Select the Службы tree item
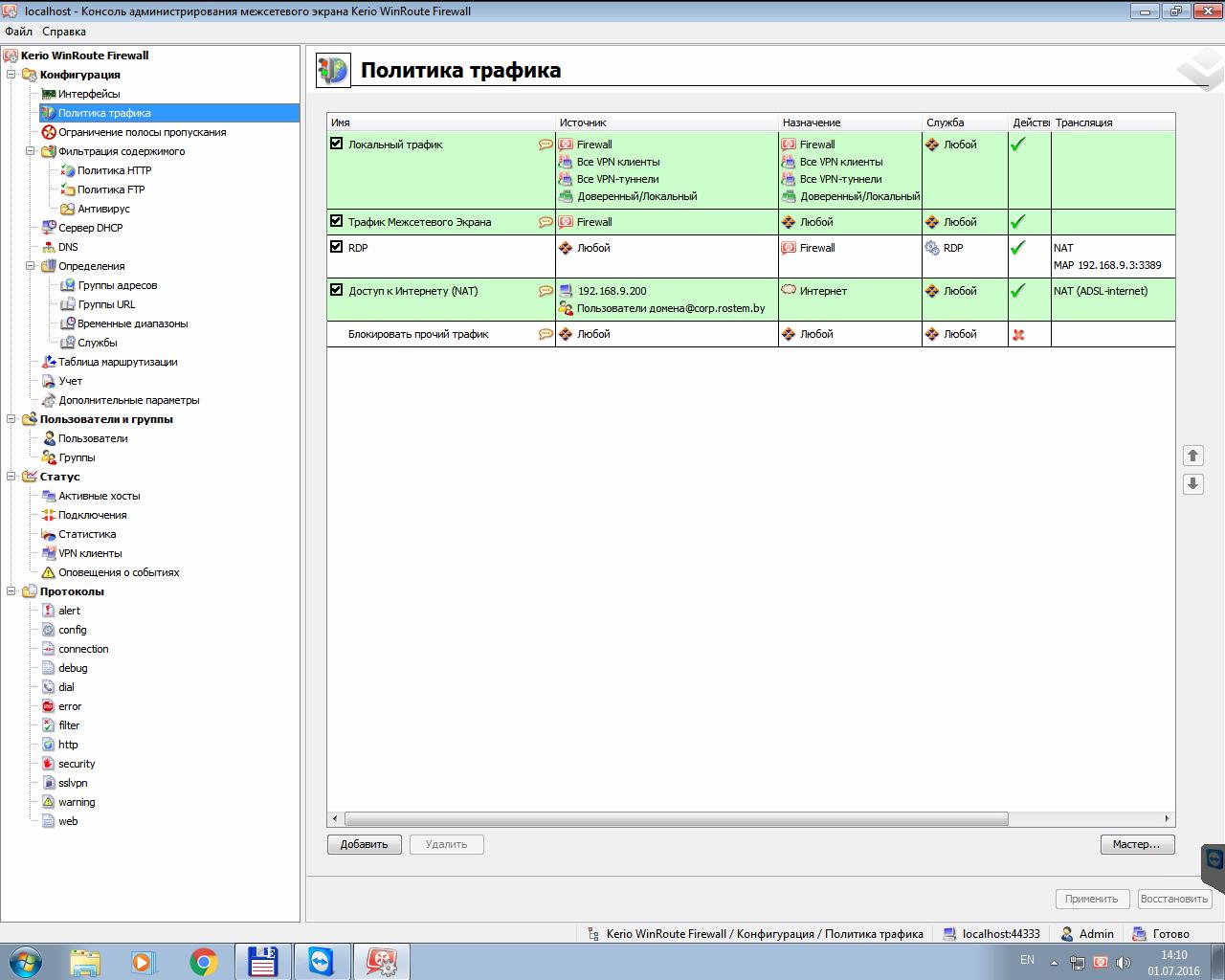1225x980 pixels. (x=97, y=343)
